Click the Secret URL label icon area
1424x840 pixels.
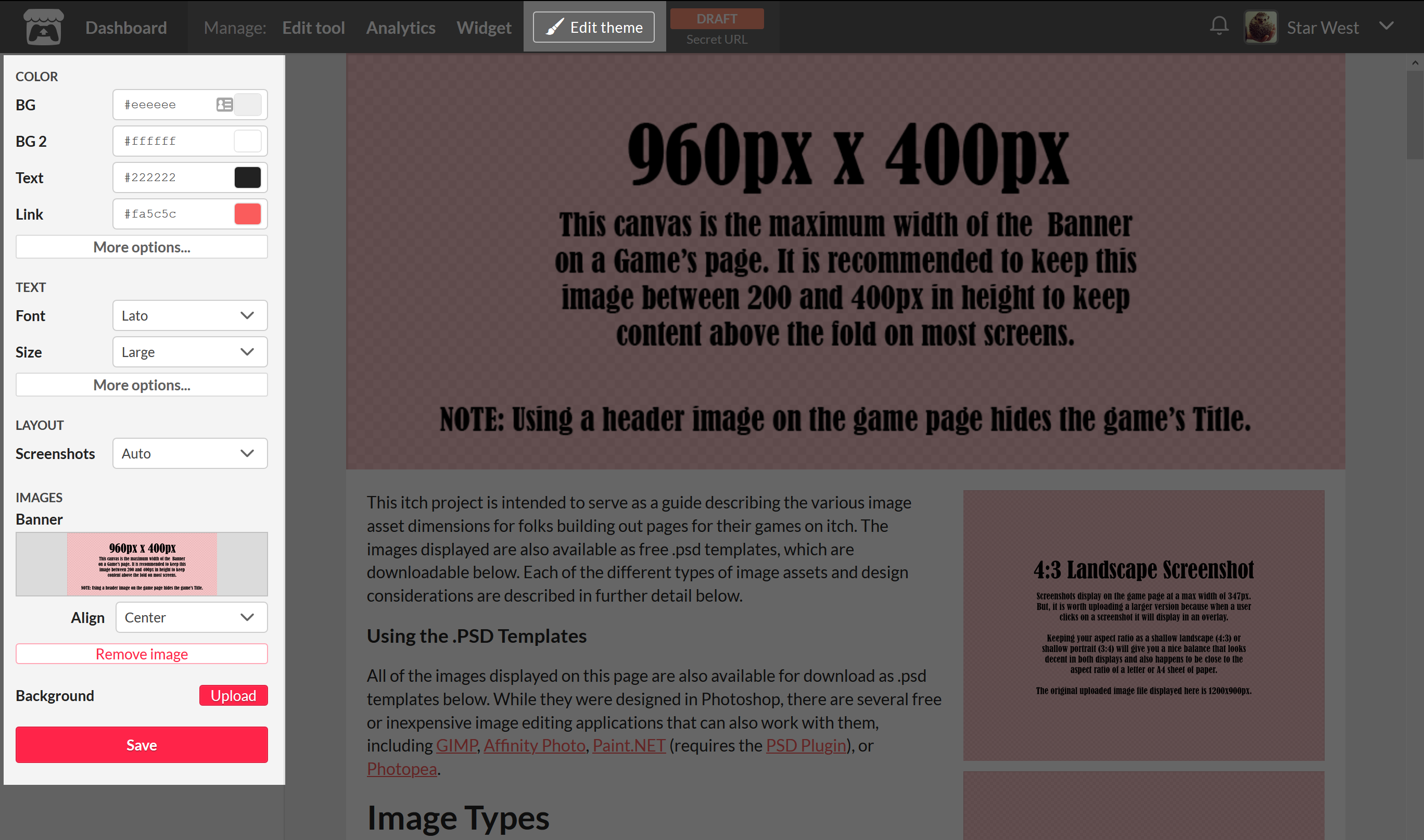717,38
